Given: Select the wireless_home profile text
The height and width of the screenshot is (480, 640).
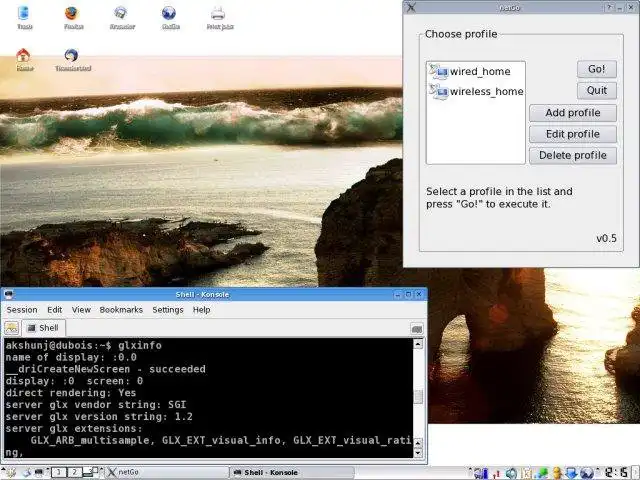Looking at the screenshot, I should click(x=487, y=91).
